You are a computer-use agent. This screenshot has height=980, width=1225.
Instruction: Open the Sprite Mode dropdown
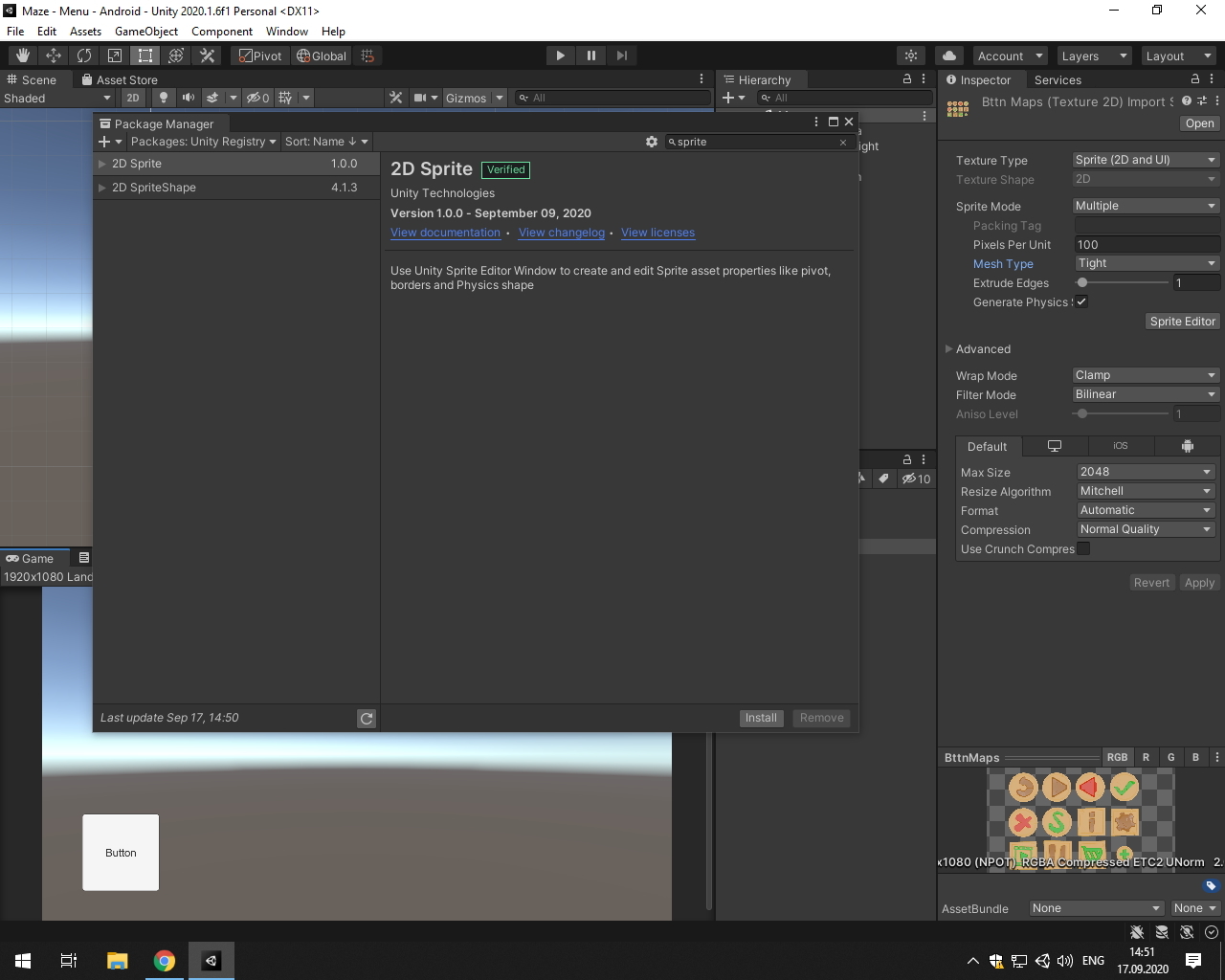[x=1146, y=206]
